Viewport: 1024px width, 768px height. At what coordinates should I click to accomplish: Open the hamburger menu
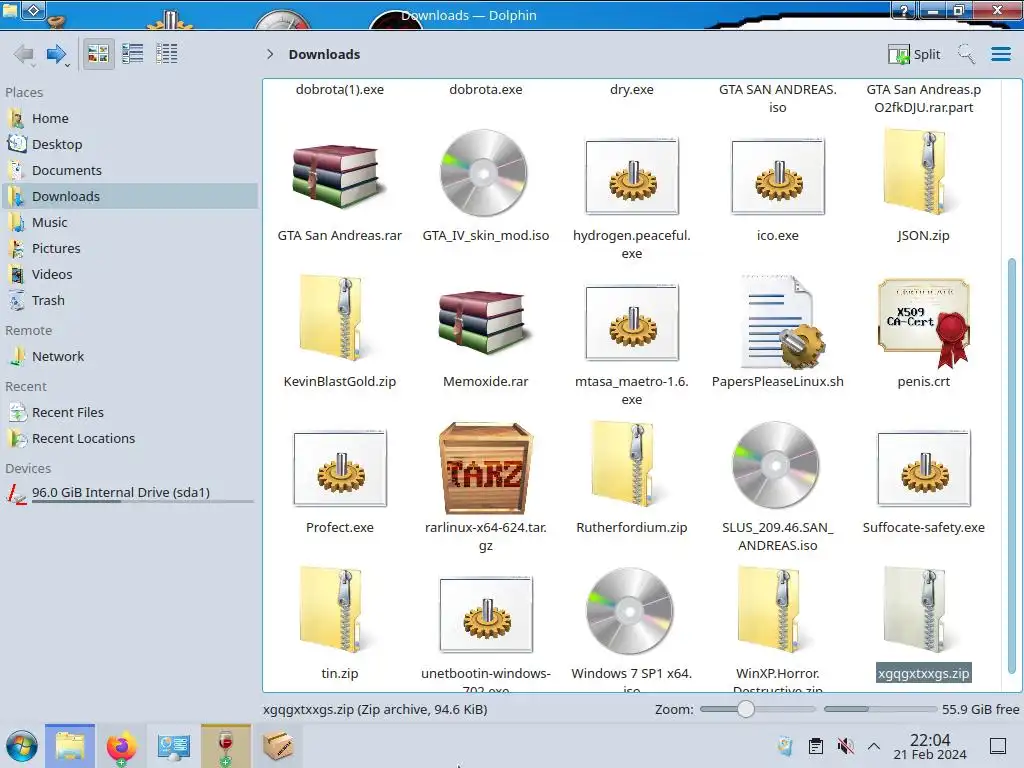[1000, 54]
